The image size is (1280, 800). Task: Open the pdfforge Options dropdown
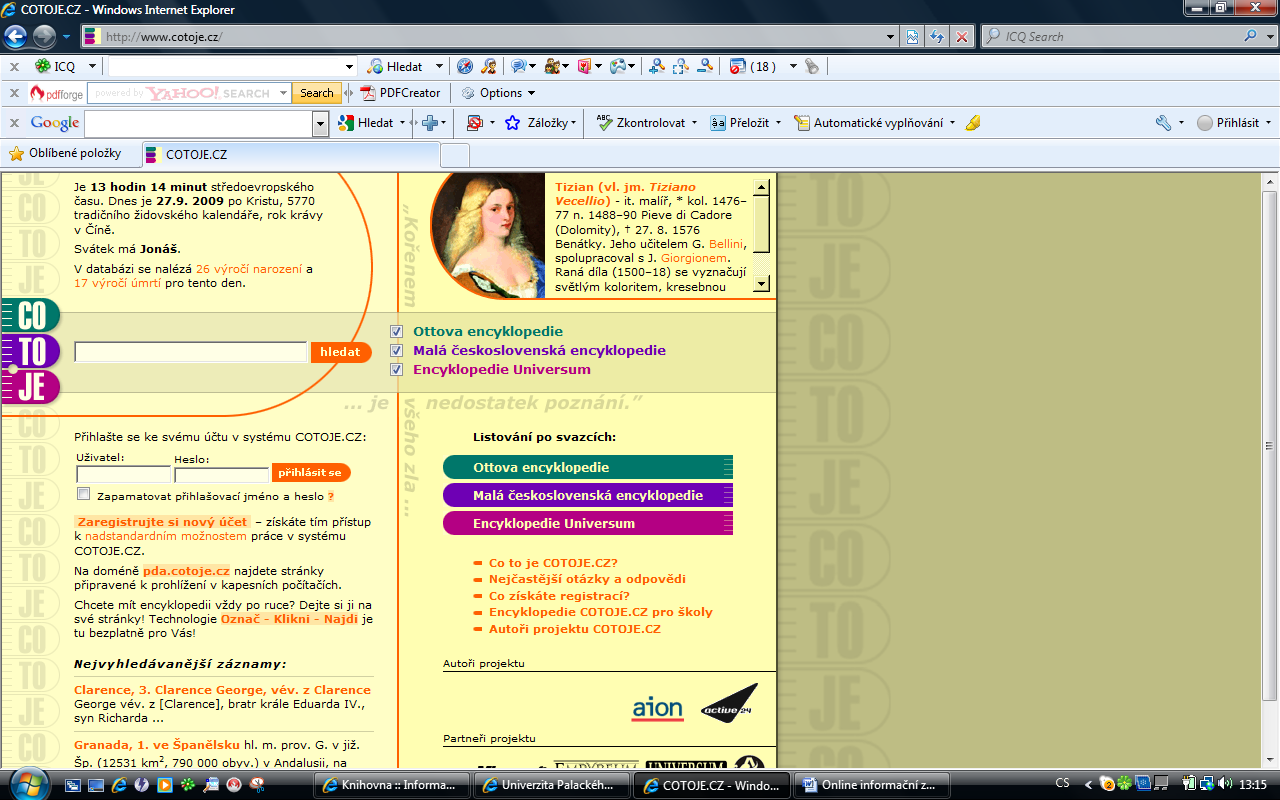tap(500, 93)
